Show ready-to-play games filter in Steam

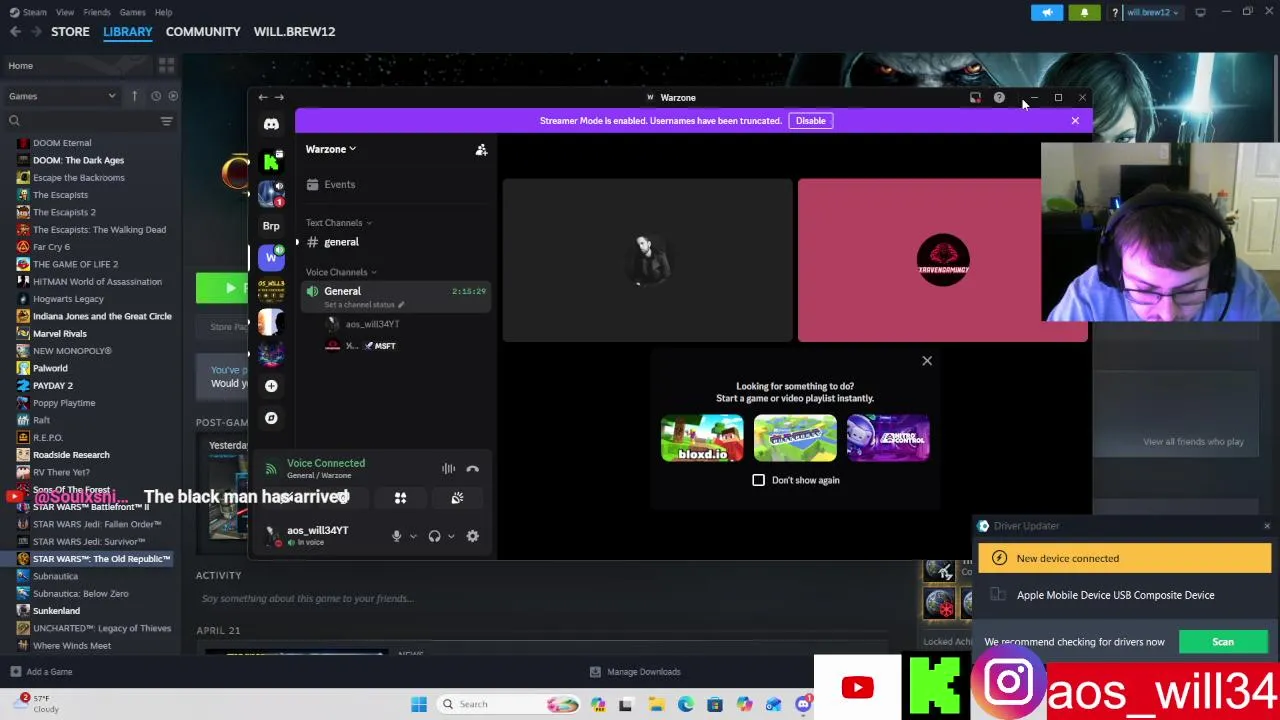click(173, 96)
